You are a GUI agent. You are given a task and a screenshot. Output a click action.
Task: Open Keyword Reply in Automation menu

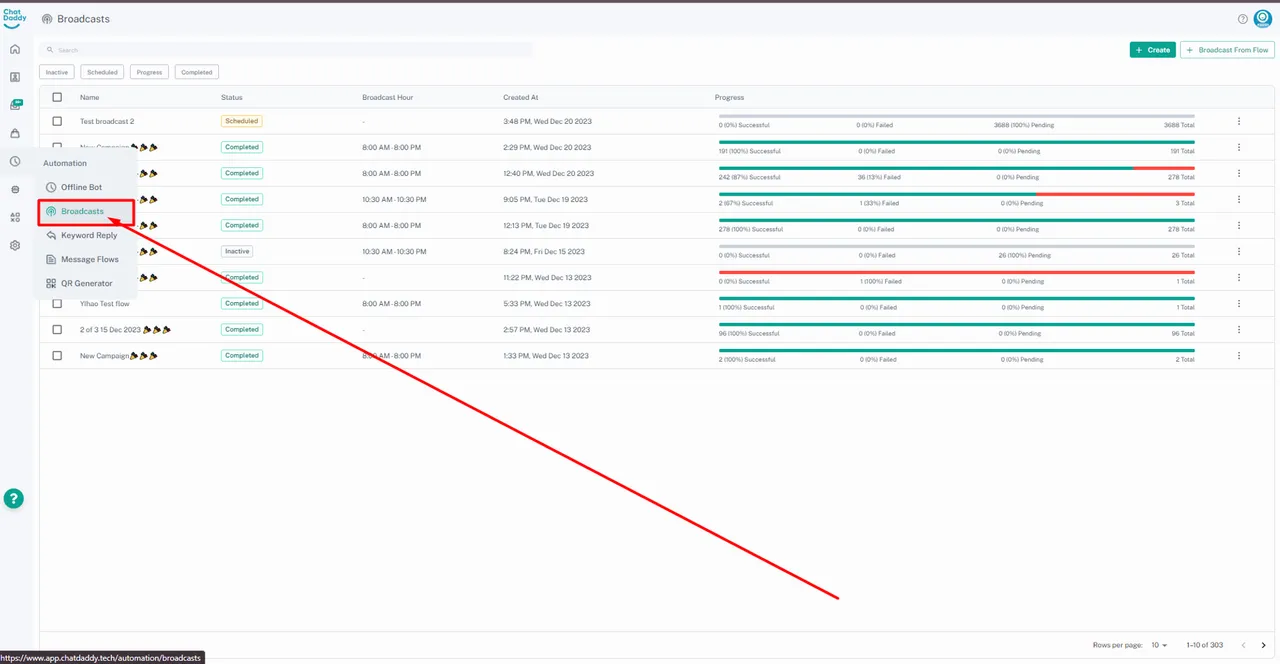pyautogui.click(x=88, y=235)
